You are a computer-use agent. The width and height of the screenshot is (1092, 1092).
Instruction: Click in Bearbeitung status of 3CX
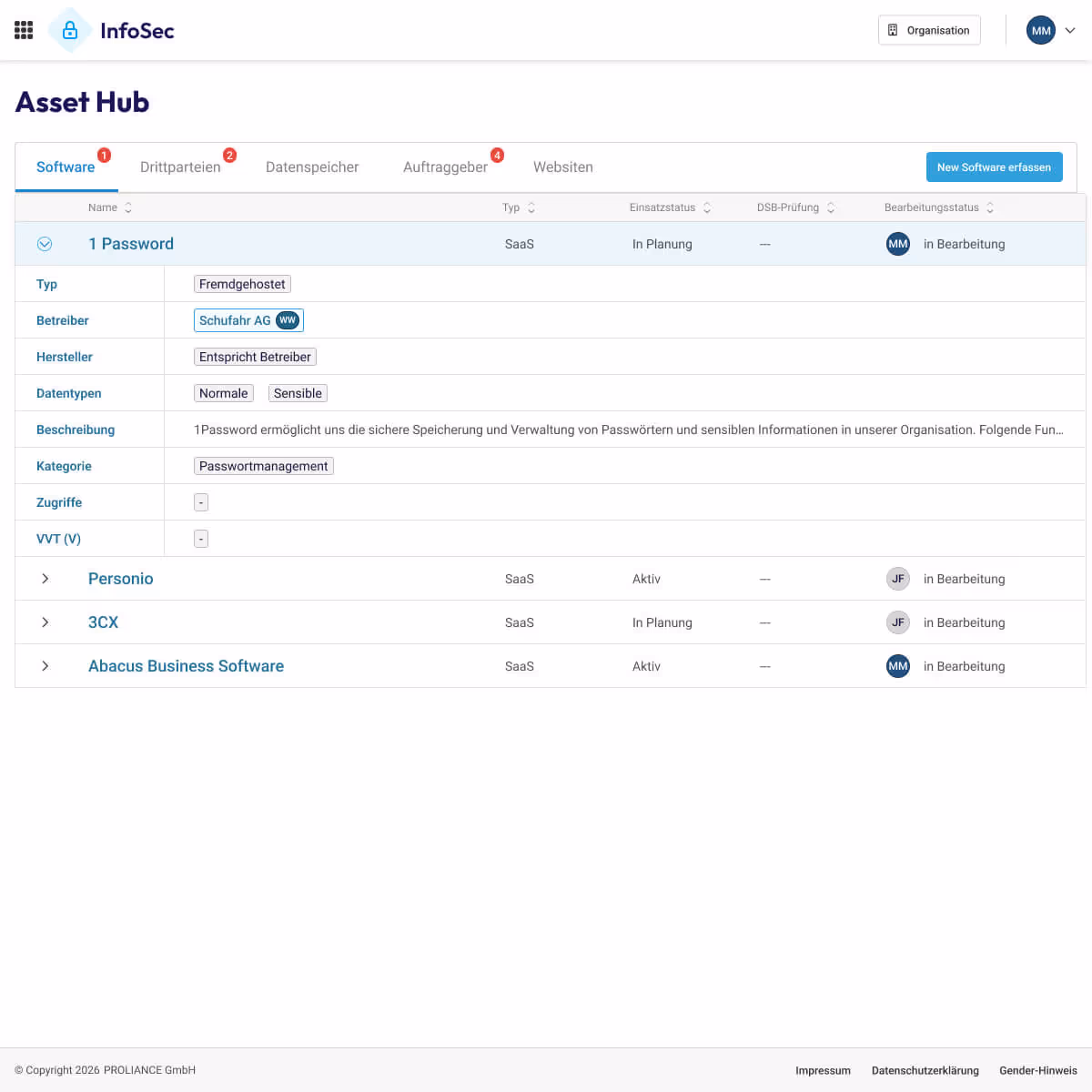965,622
